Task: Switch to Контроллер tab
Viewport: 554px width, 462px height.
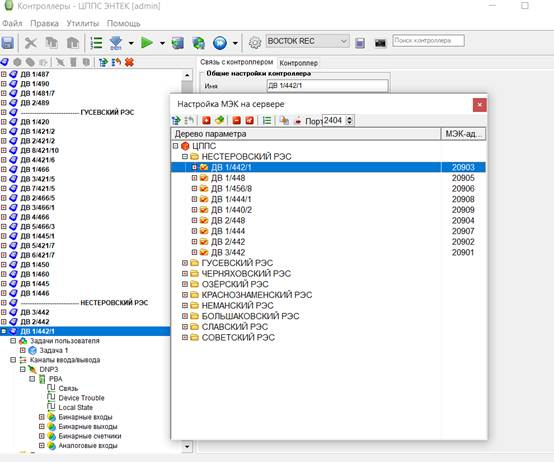Action: [x=299, y=63]
